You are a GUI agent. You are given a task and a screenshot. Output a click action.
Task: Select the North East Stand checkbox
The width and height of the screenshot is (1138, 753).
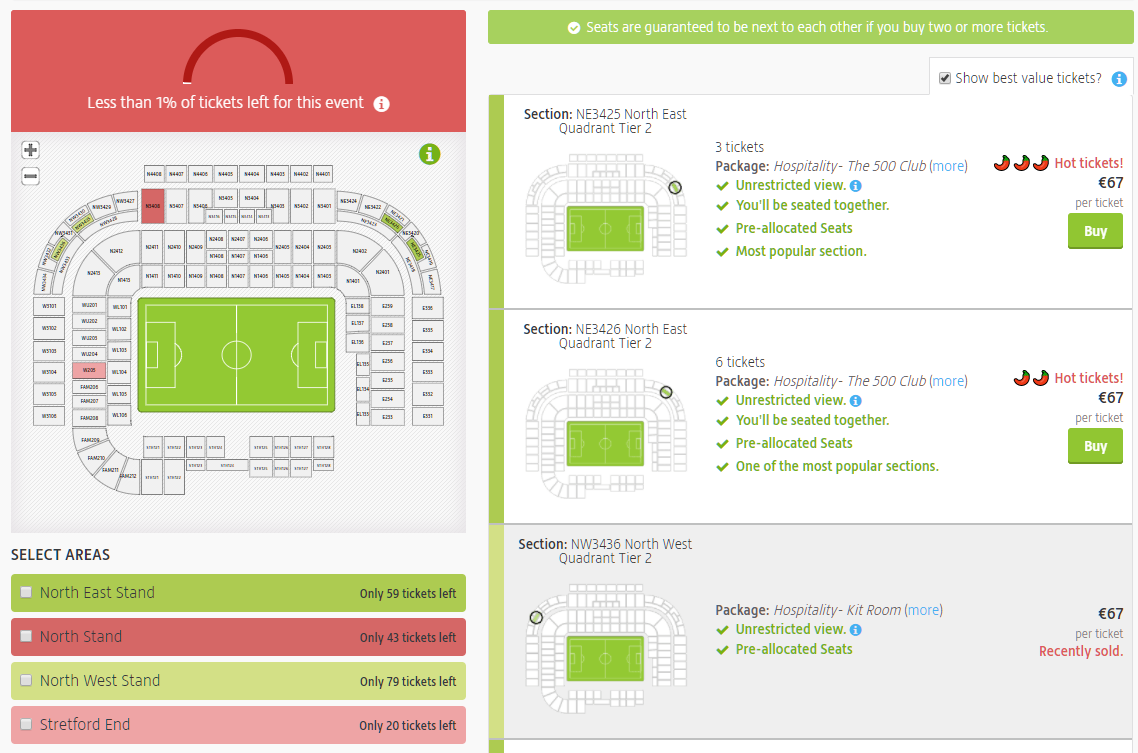pyautogui.click(x=27, y=592)
